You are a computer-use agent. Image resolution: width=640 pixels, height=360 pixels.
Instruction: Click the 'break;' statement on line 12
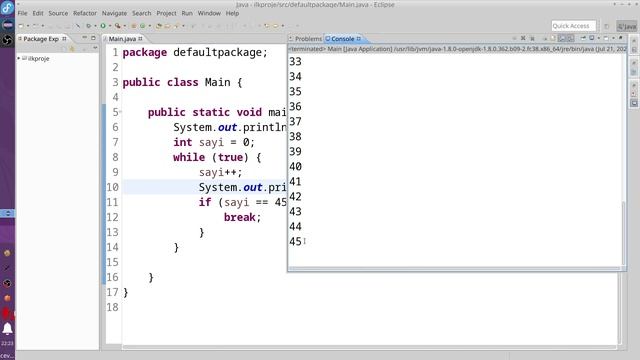pos(242,217)
